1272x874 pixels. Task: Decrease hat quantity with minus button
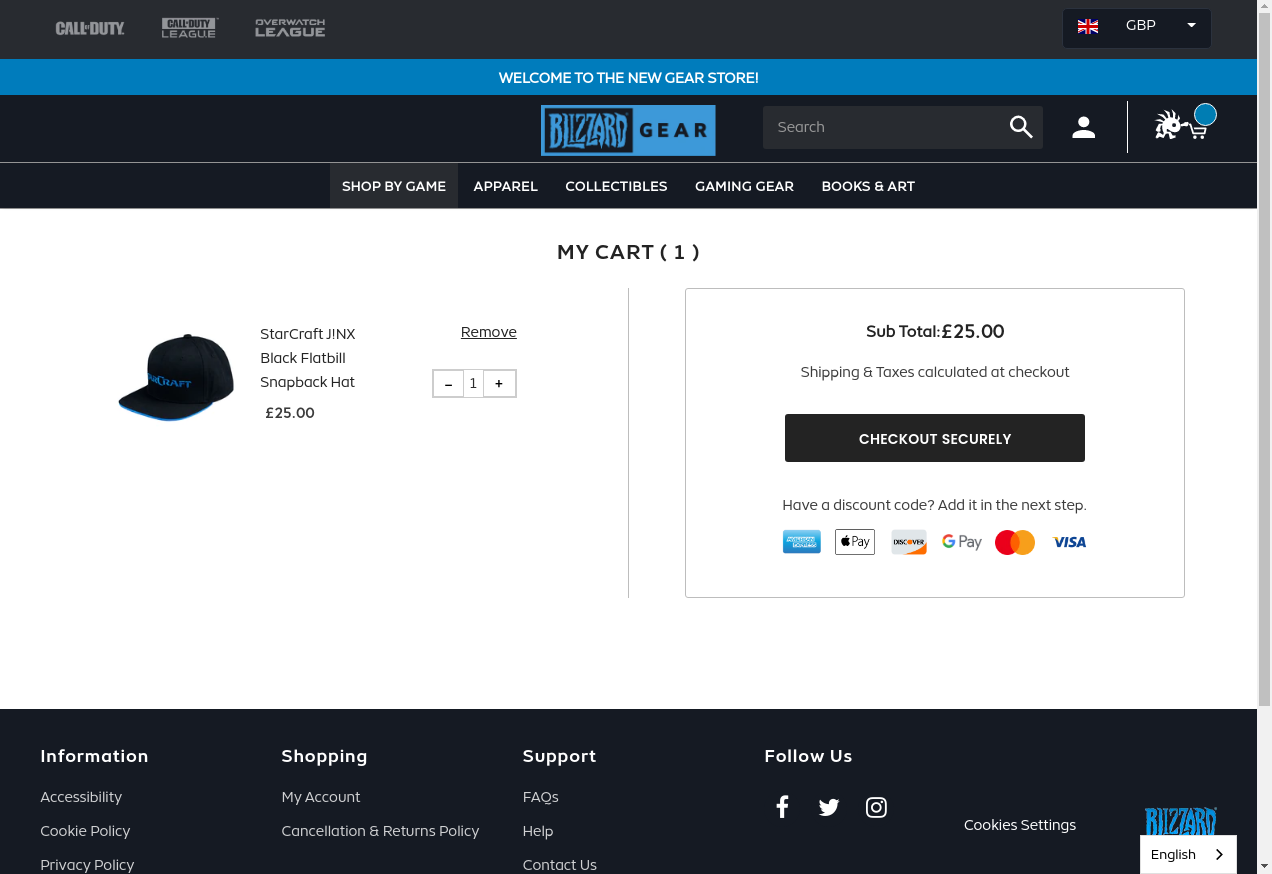click(x=448, y=384)
